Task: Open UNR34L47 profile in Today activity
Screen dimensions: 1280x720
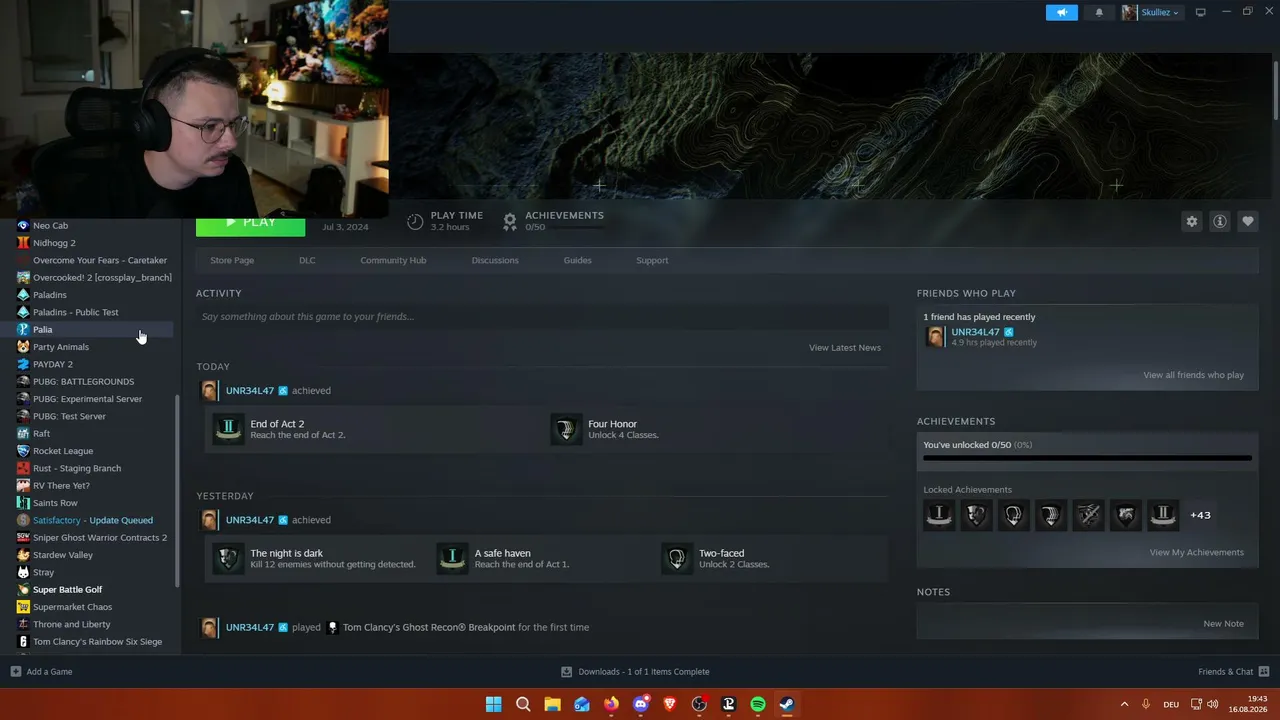Action: tap(250, 391)
